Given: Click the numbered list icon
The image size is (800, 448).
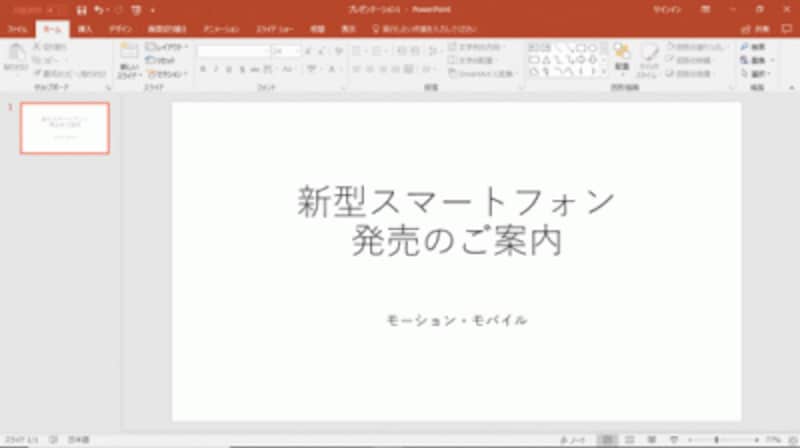Looking at the screenshot, I should tap(378, 52).
